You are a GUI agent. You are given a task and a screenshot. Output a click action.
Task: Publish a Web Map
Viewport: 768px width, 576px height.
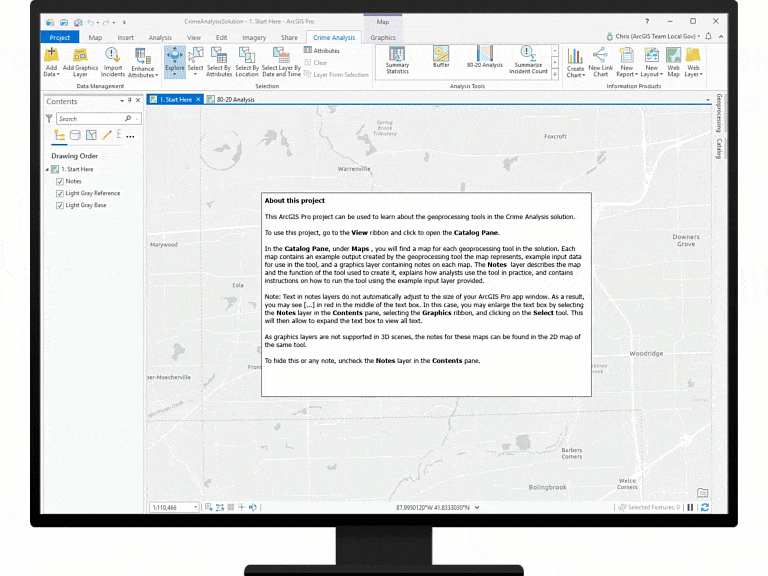tap(673, 62)
